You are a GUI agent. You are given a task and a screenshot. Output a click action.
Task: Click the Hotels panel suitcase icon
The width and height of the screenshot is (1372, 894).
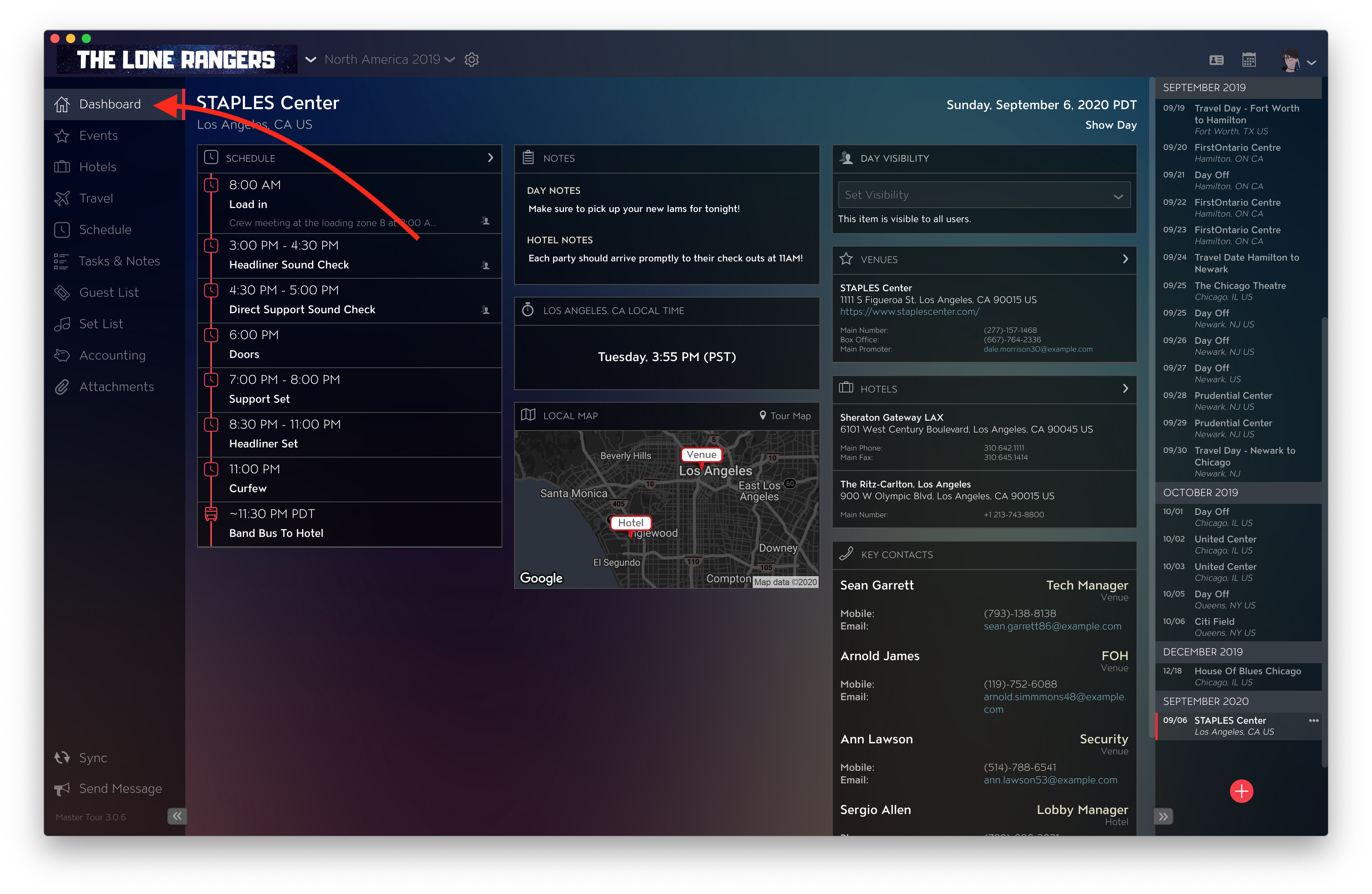(846, 388)
